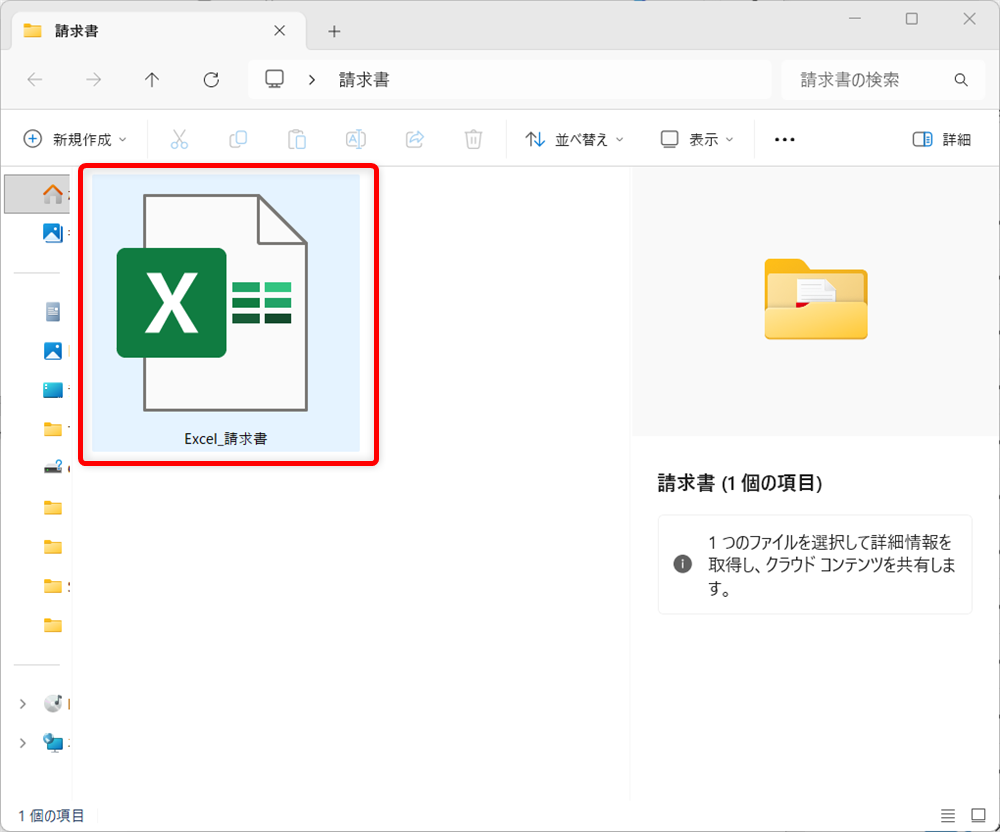Open the 並べ替え sort dropdown
This screenshot has width=1000, height=832.
click(572, 139)
